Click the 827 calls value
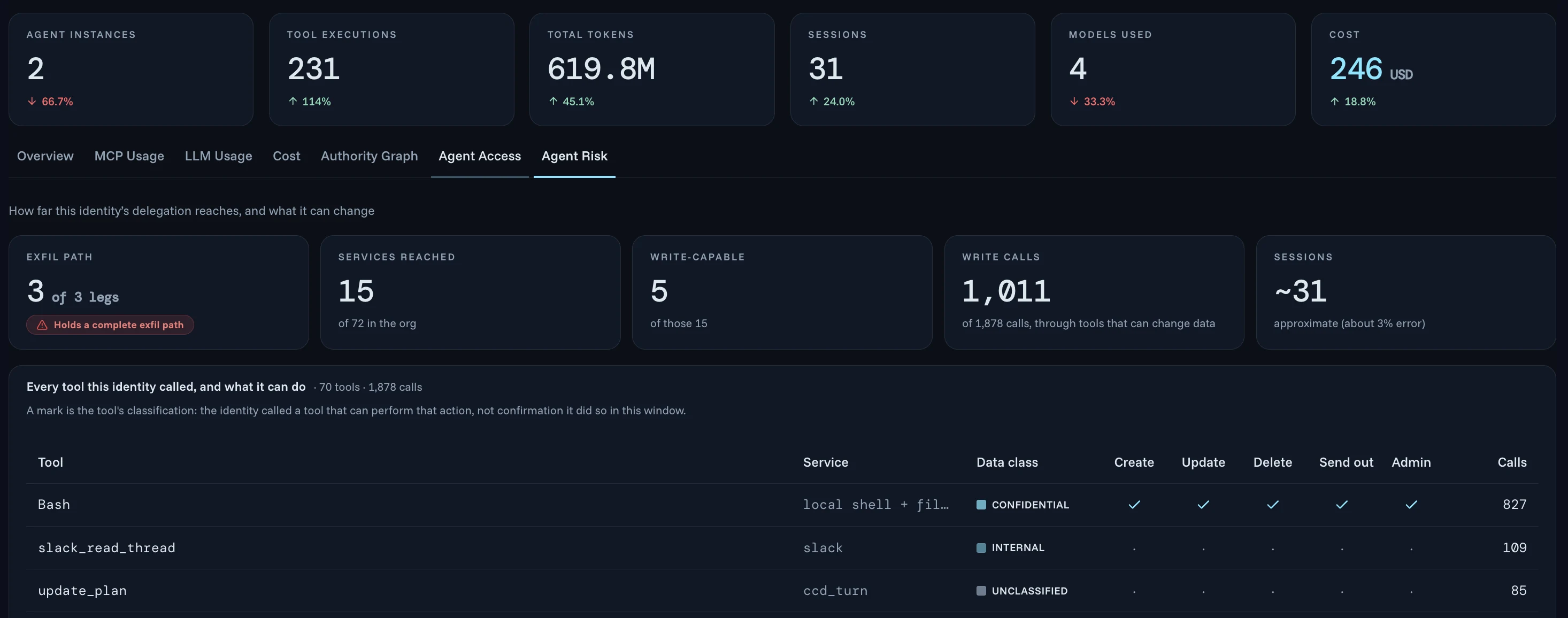This screenshot has width=1568, height=618. tap(1515, 504)
